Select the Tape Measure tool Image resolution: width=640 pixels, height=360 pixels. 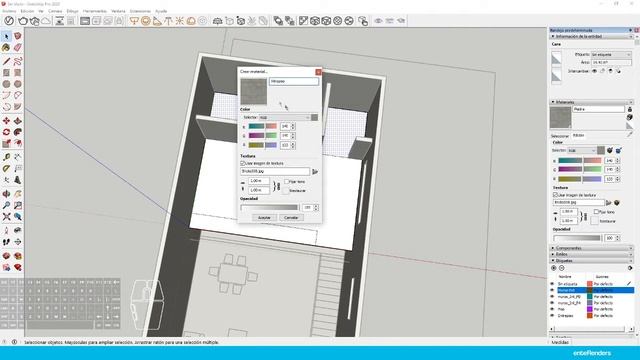click(6, 157)
